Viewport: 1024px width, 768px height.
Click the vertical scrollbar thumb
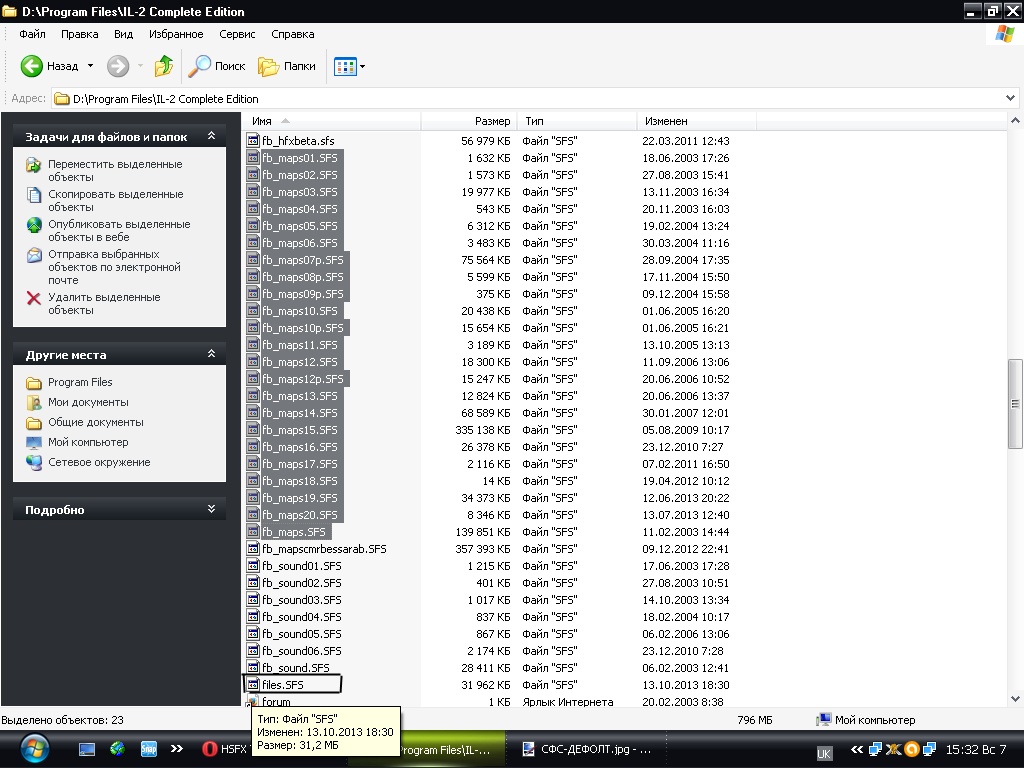(x=1015, y=404)
